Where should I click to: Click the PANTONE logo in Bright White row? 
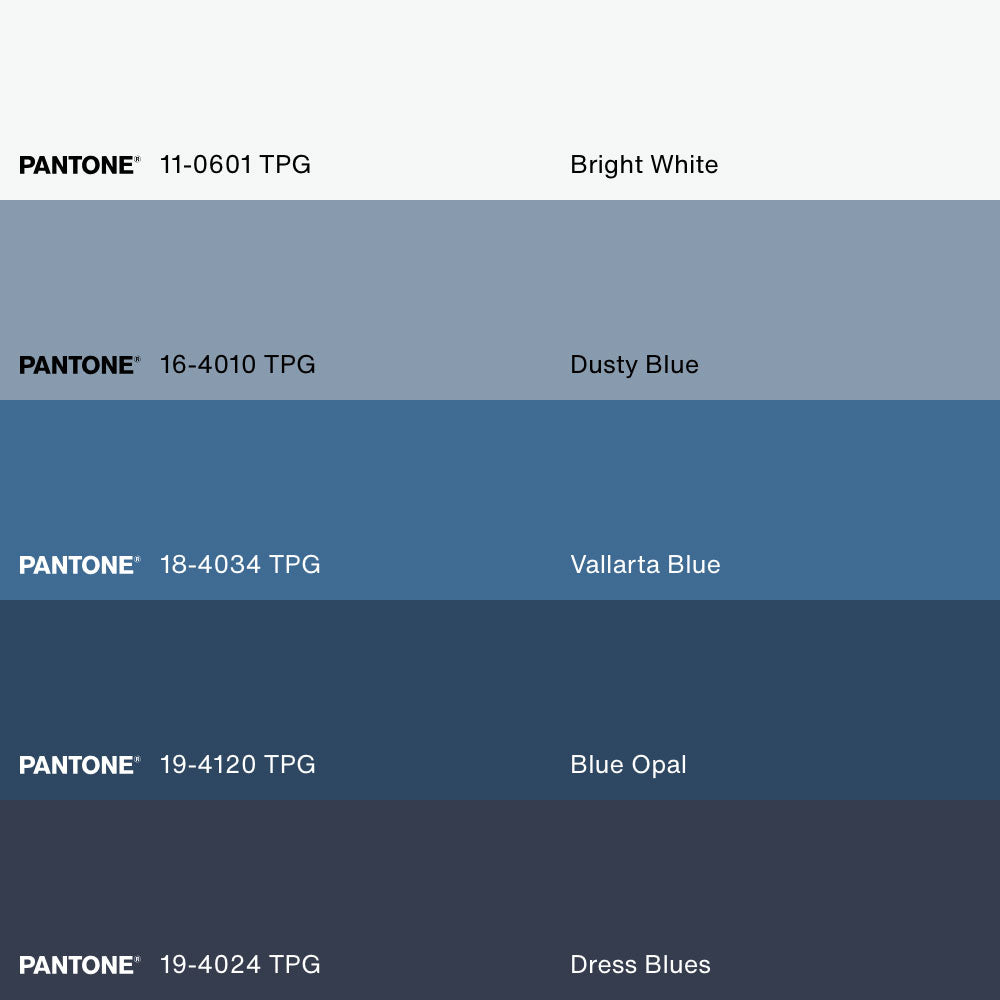click(x=79, y=165)
